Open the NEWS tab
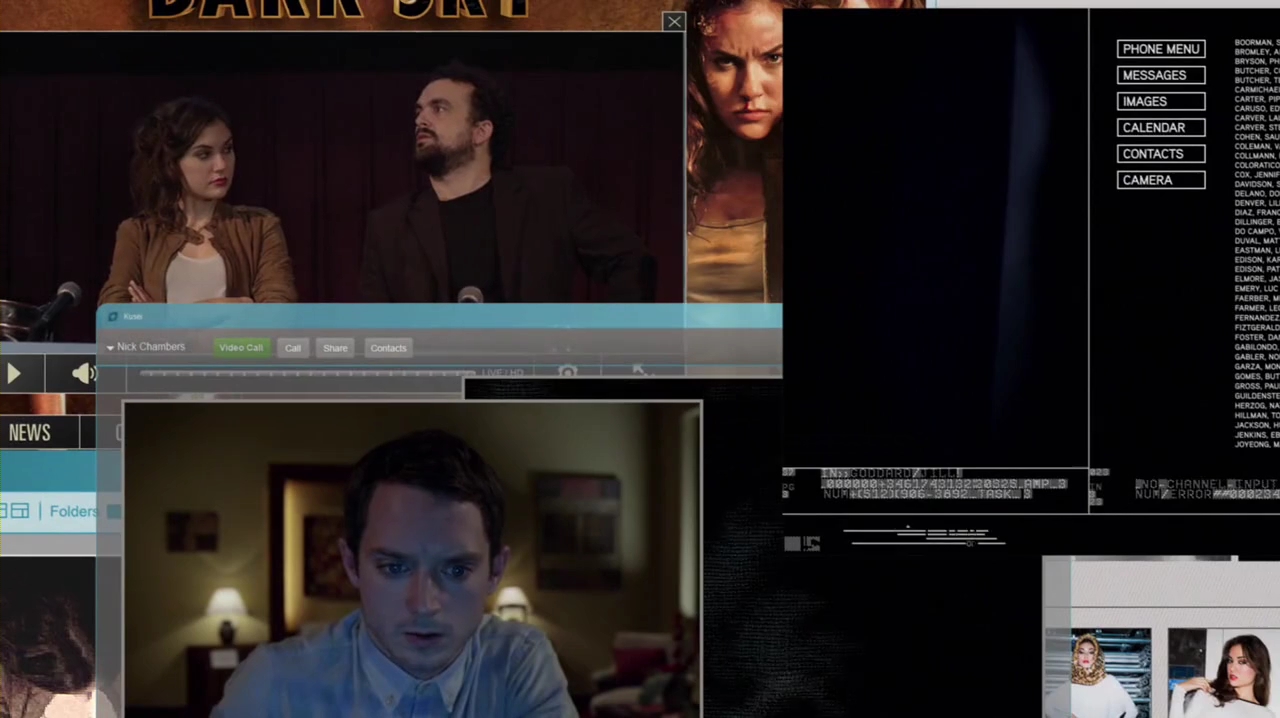The width and height of the screenshot is (1280, 718). (30, 432)
